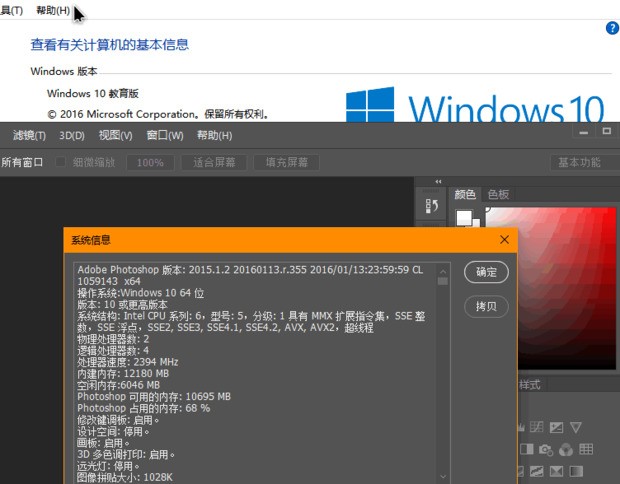Click the 'Adobe Photoshop 版本: 2015.1.2' line
The image size is (620, 484).
coord(250,270)
